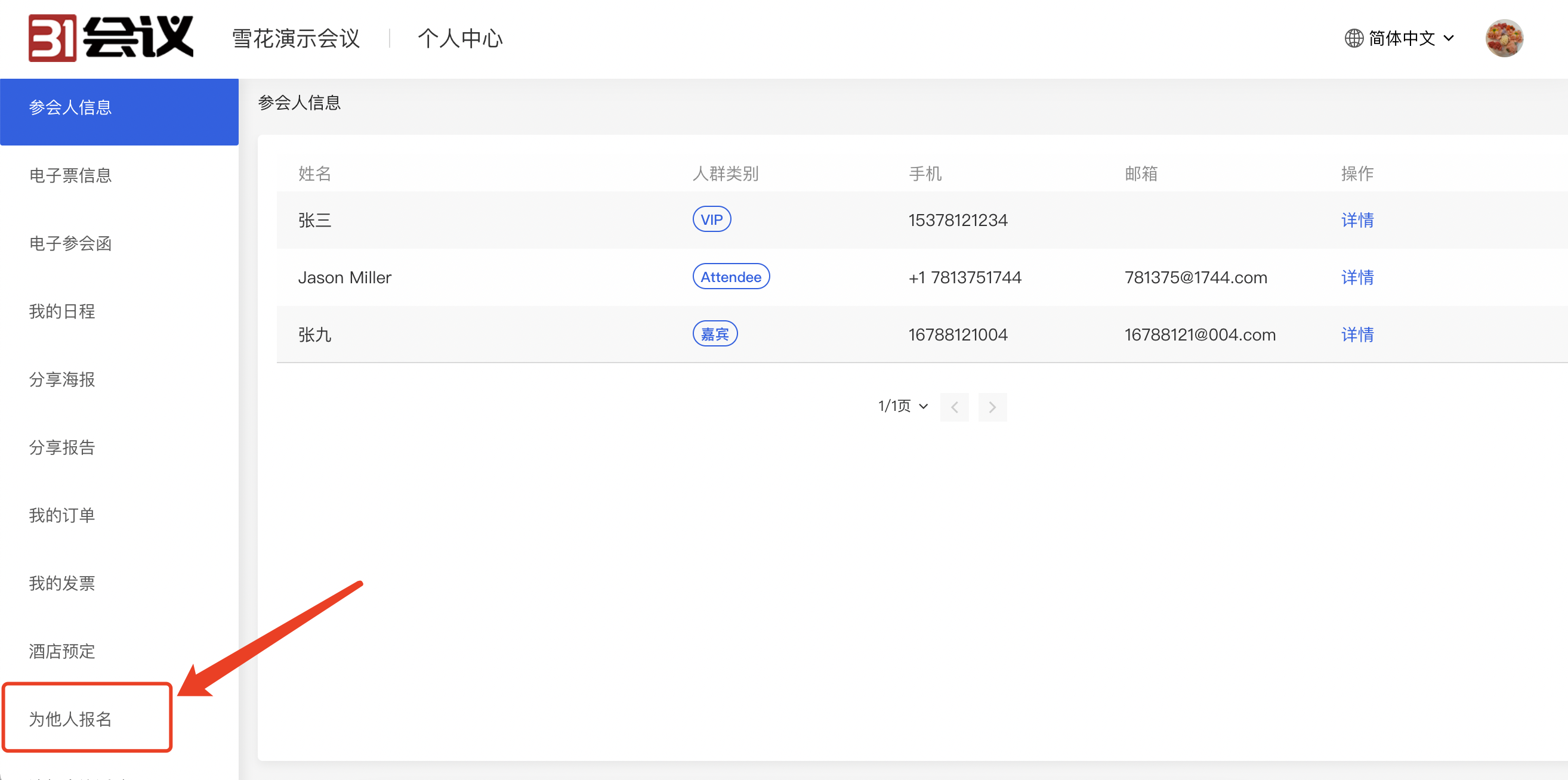Screen dimensions: 1568x780
Task: Open 酒店预定 in the sidebar
Action: point(62,651)
